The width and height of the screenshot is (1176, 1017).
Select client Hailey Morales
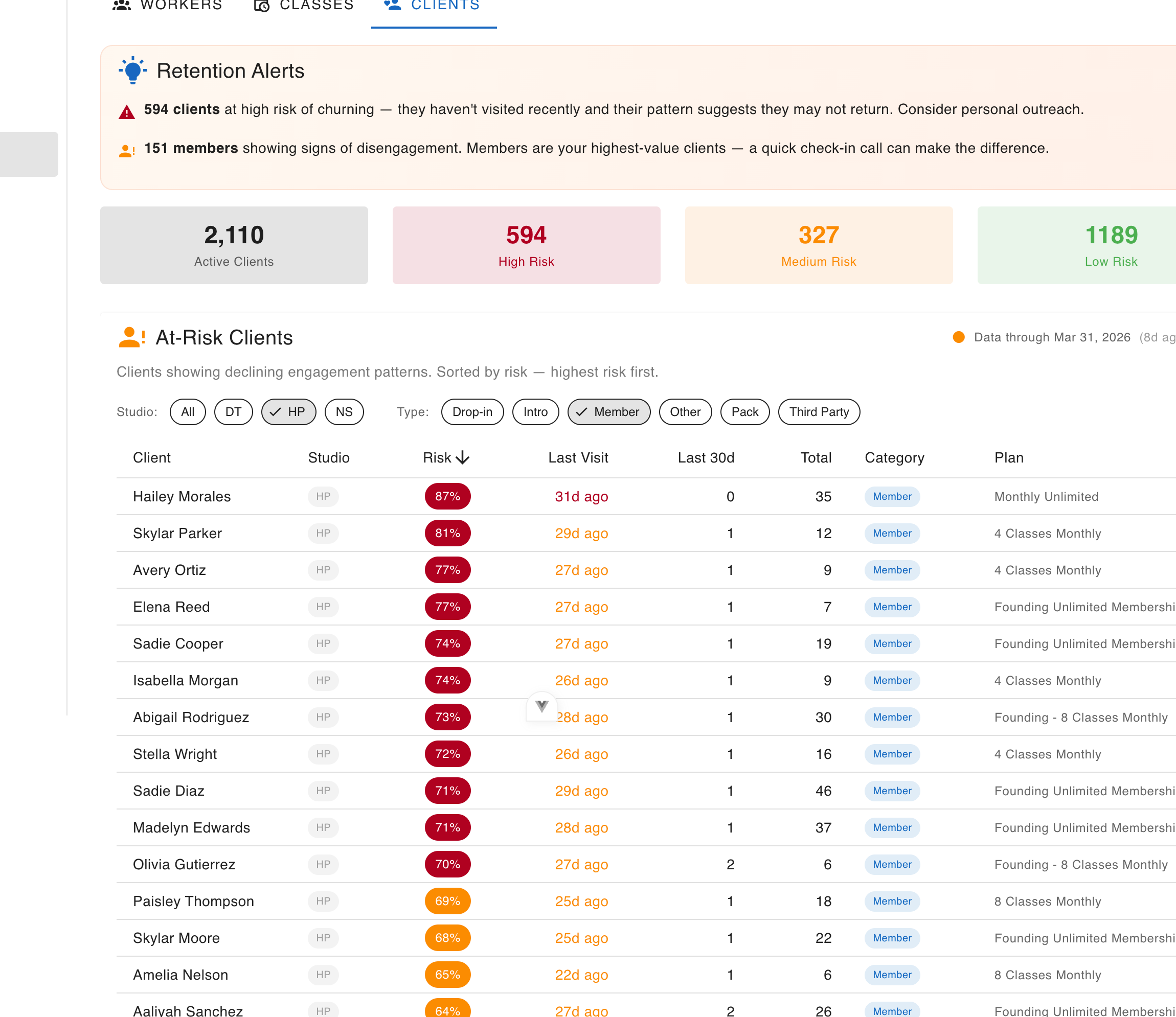coord(182,497)
